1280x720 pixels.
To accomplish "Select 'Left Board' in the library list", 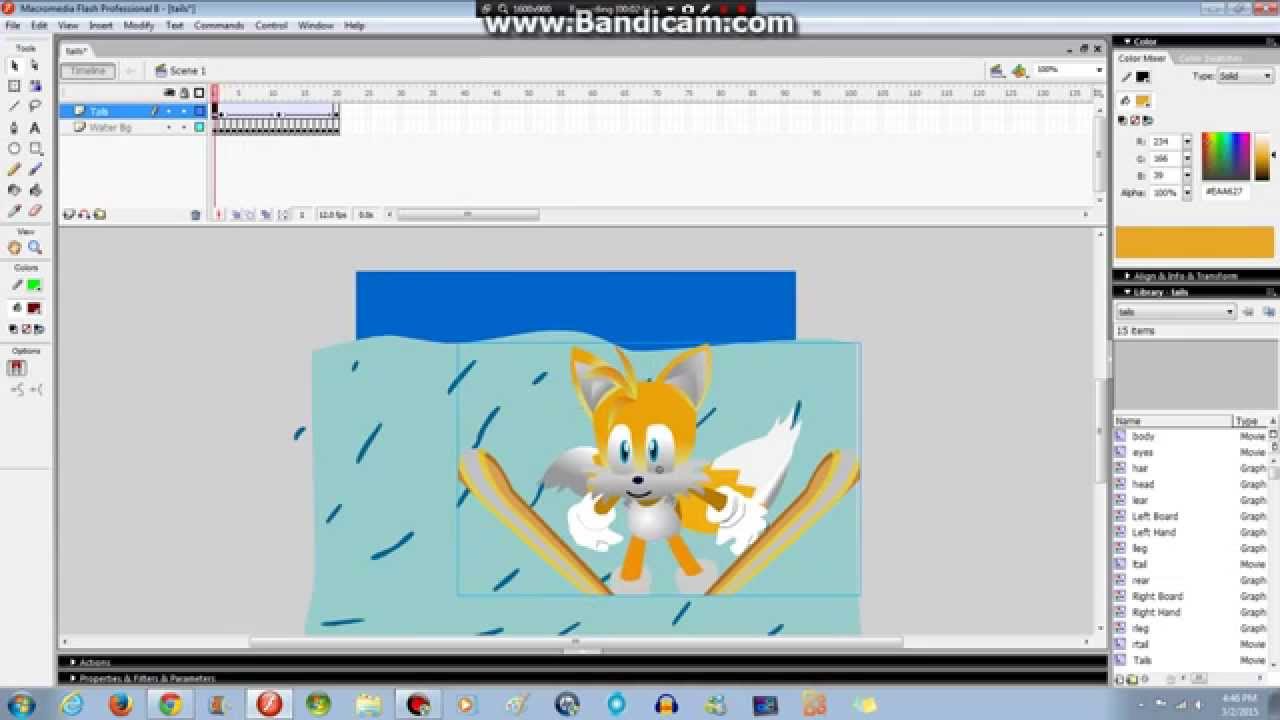I will tap(1155, 516).
